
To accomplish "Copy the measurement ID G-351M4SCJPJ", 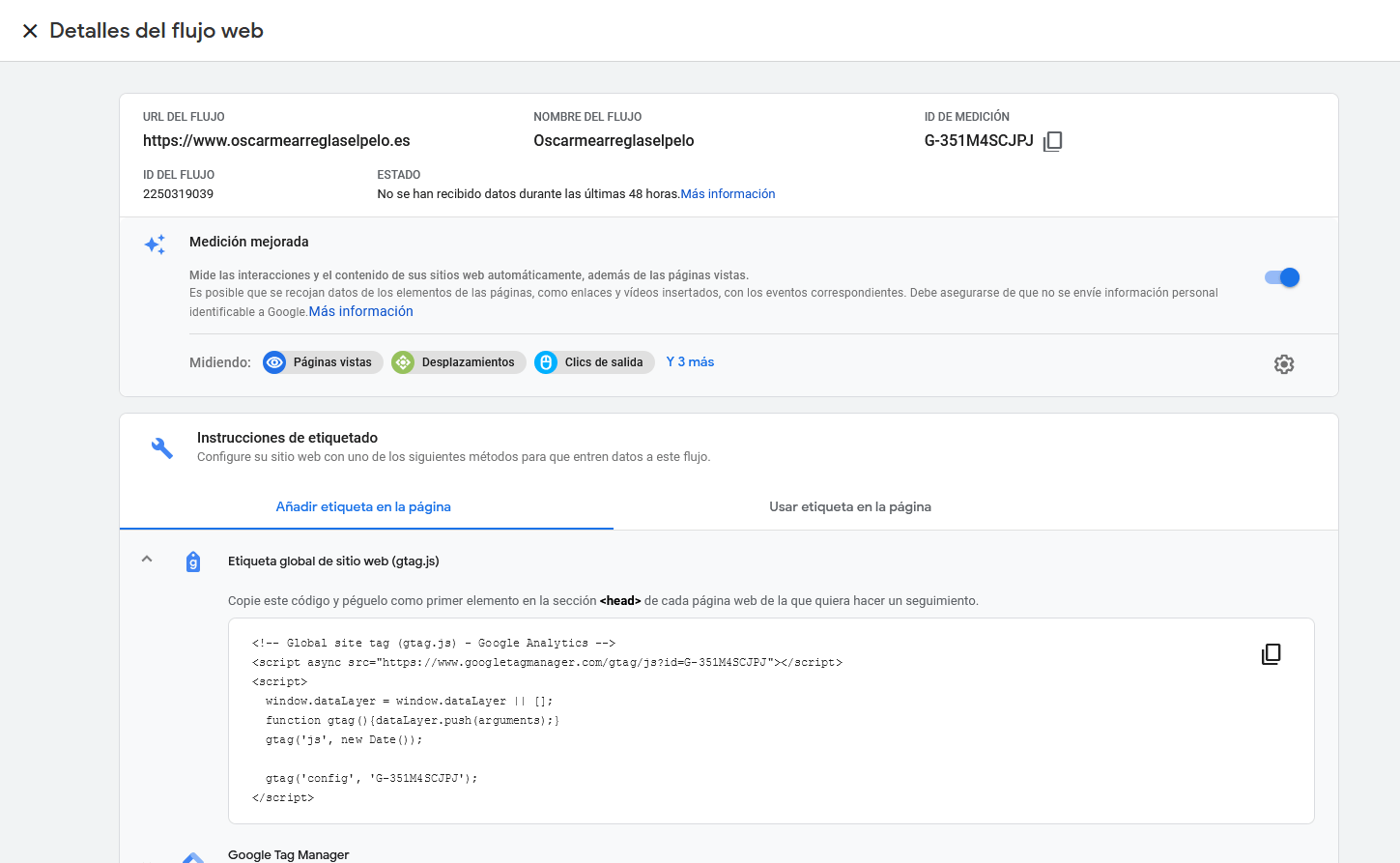I will click(1053, 141).
